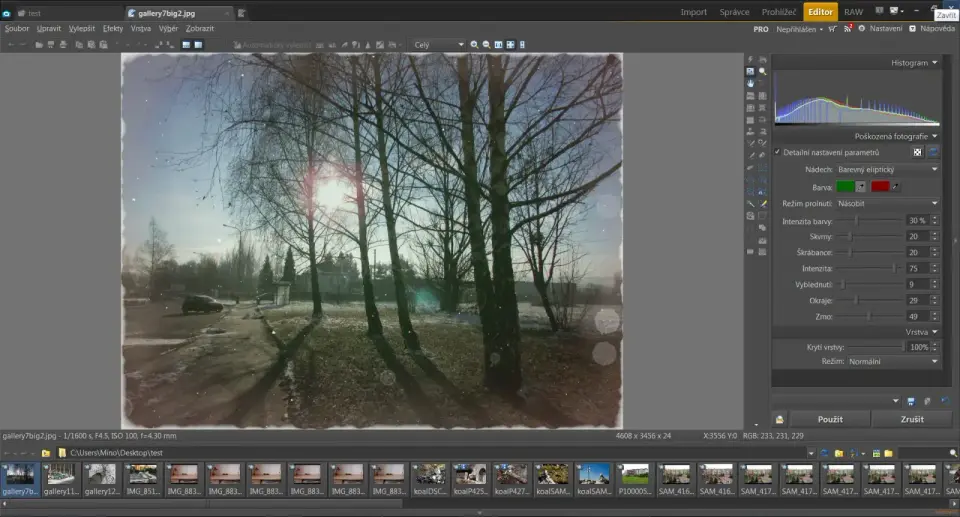
Task: Click the random pattern dice icon
Action: pyautogui.click(x=916, y=152)
